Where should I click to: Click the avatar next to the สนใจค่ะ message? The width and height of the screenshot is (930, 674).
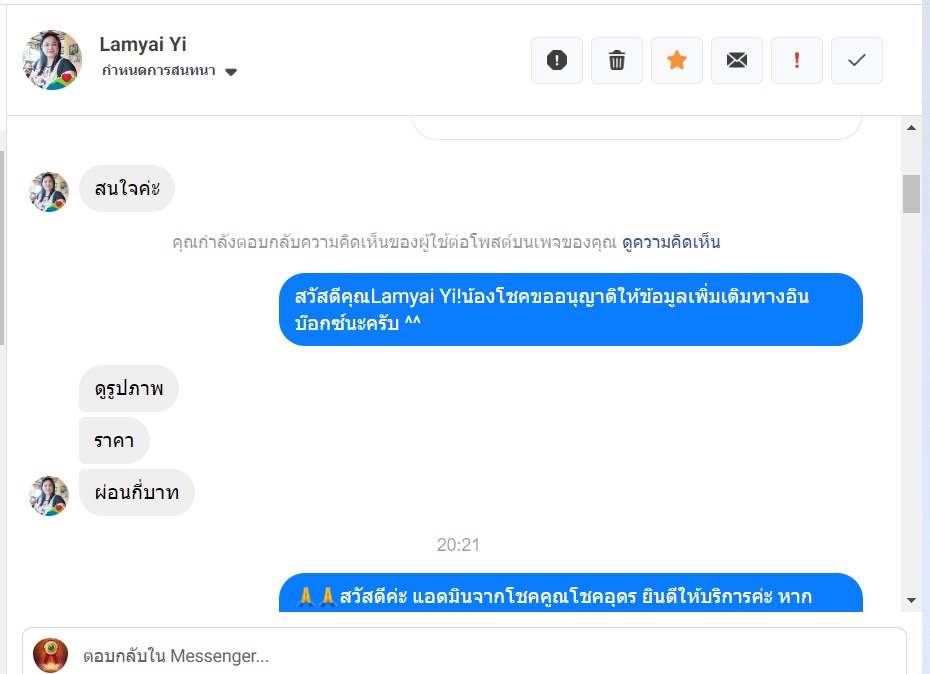(49, 192)
